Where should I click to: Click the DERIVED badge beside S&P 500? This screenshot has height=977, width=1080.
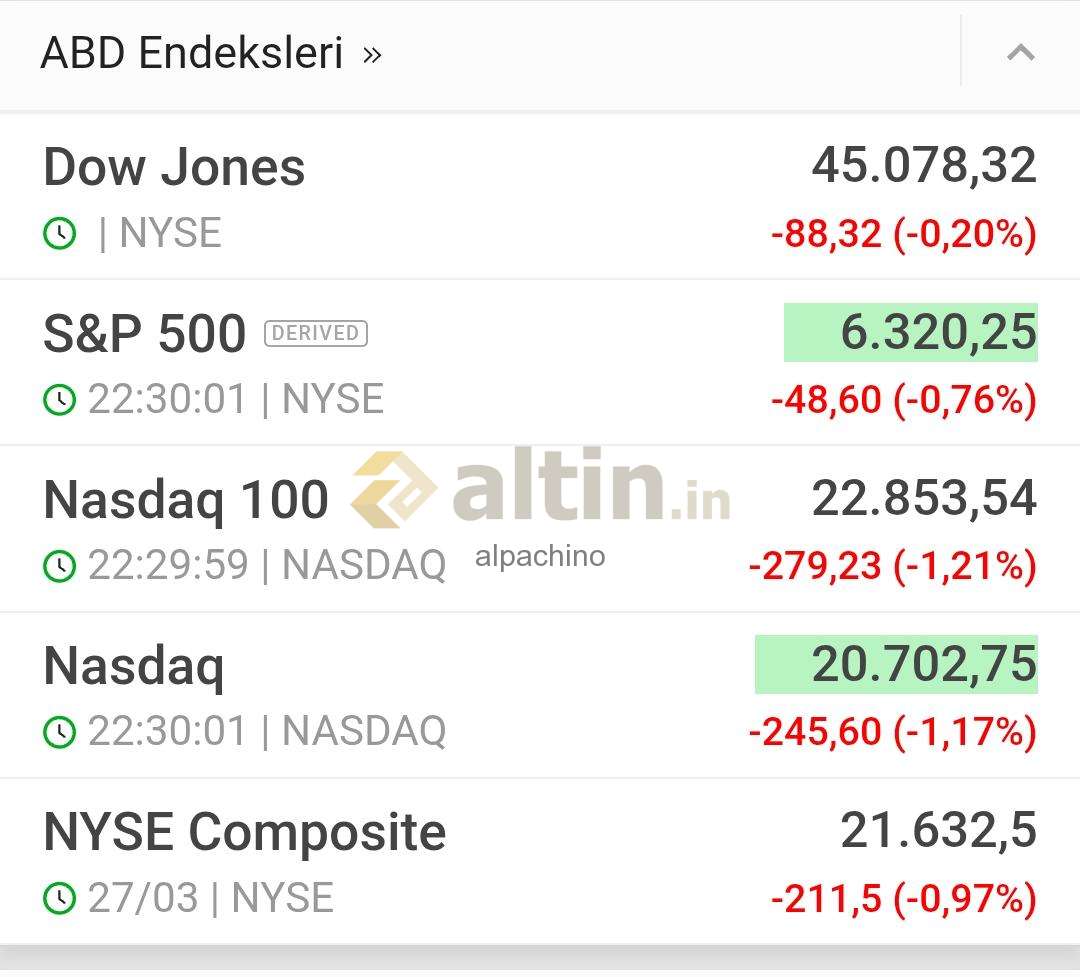click(316, 333)
